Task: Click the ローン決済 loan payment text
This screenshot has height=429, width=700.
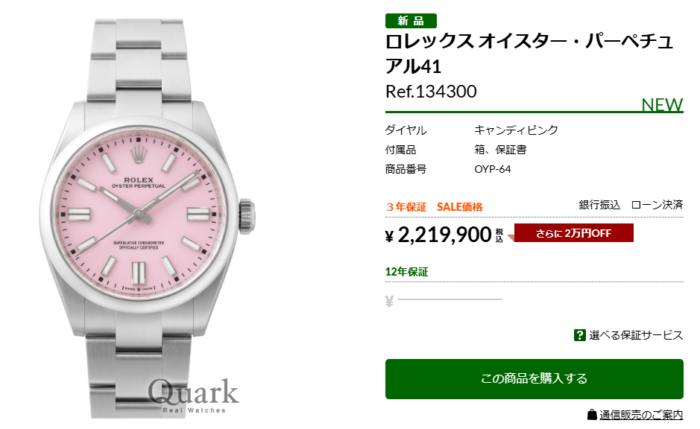Action: 657,205
